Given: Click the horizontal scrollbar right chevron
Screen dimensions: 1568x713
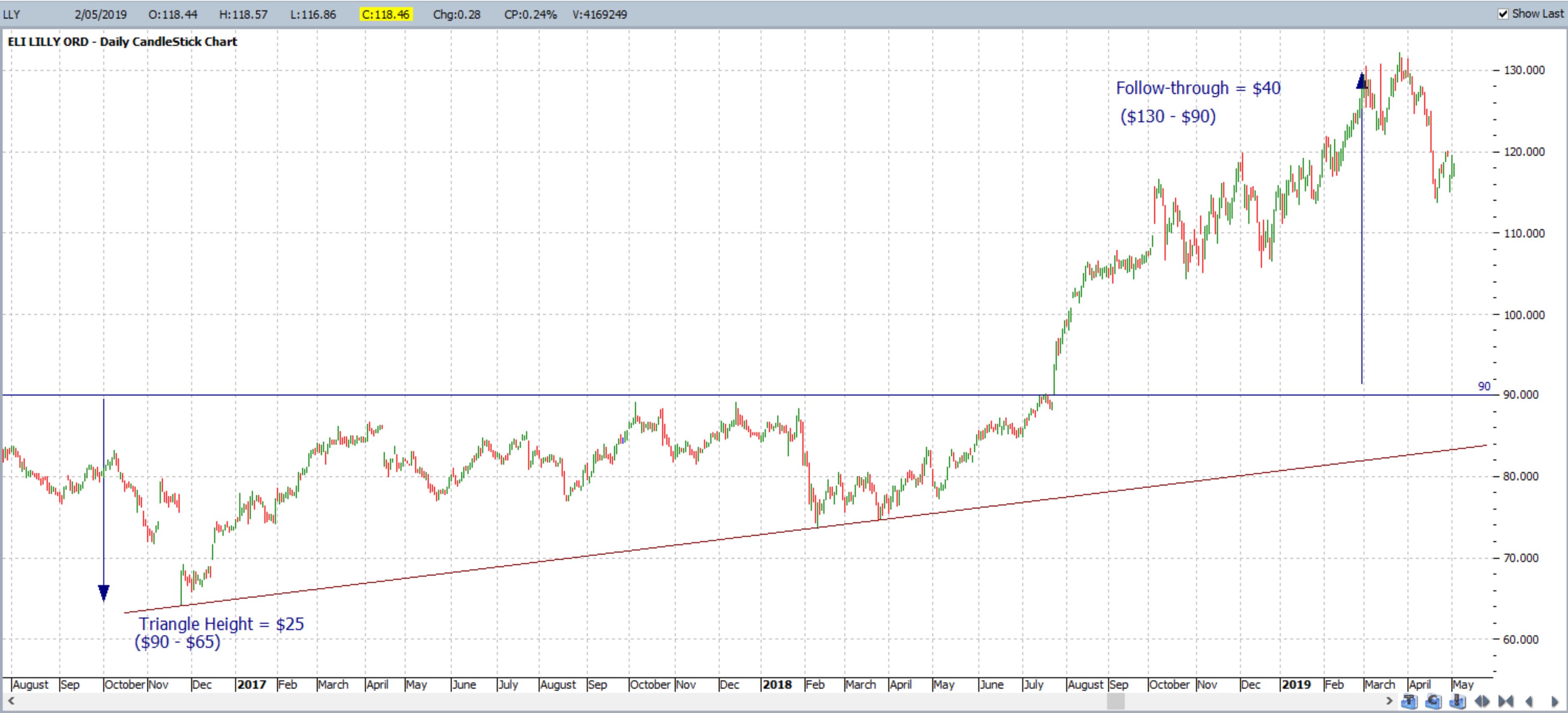Looking at the screenshot, I should click(1389, 701).
